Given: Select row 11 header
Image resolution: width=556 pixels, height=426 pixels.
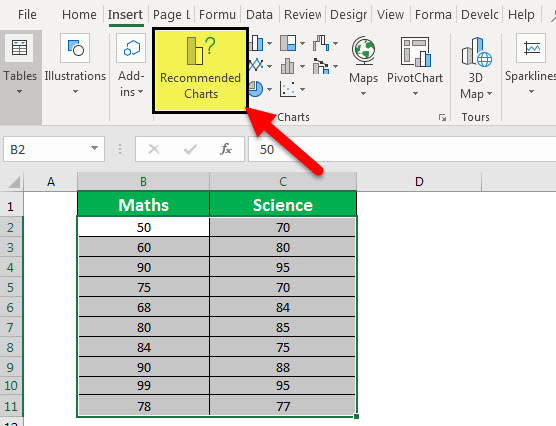Looking at the screenshot, I should tap(11, 405).
